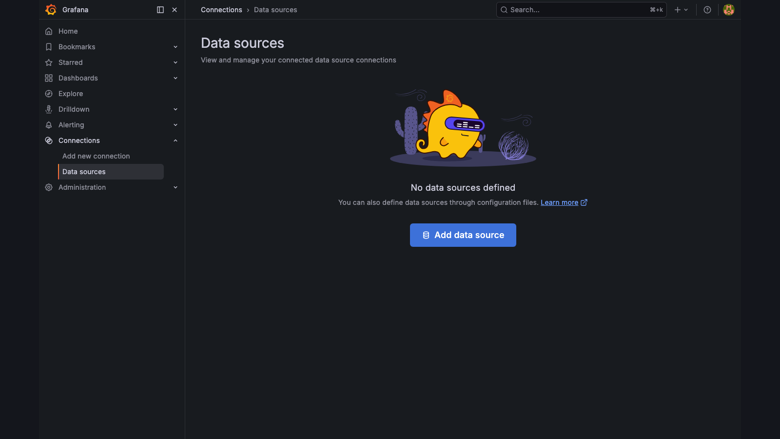Open Administration in the sidebar
Viewport: 780px width, 439px height.
pyautogui.click(x=82, y=187)
